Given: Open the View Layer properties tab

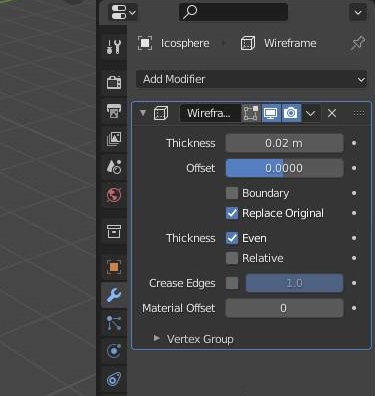Looking at the screenshot, I should point(114,138).
